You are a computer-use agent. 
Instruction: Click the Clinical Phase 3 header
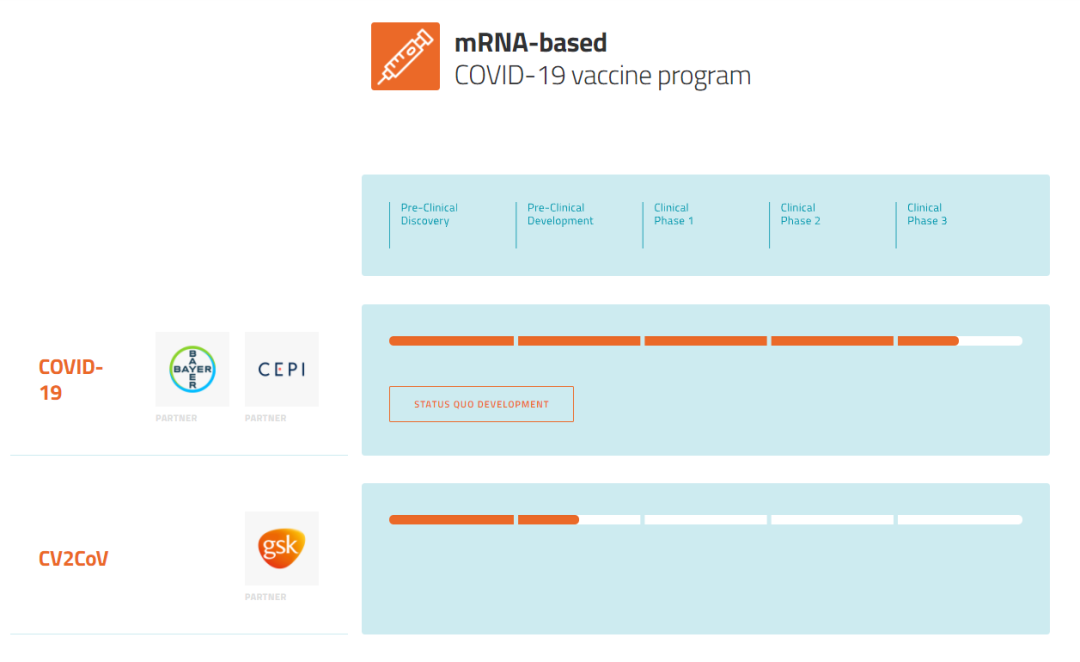927,214
